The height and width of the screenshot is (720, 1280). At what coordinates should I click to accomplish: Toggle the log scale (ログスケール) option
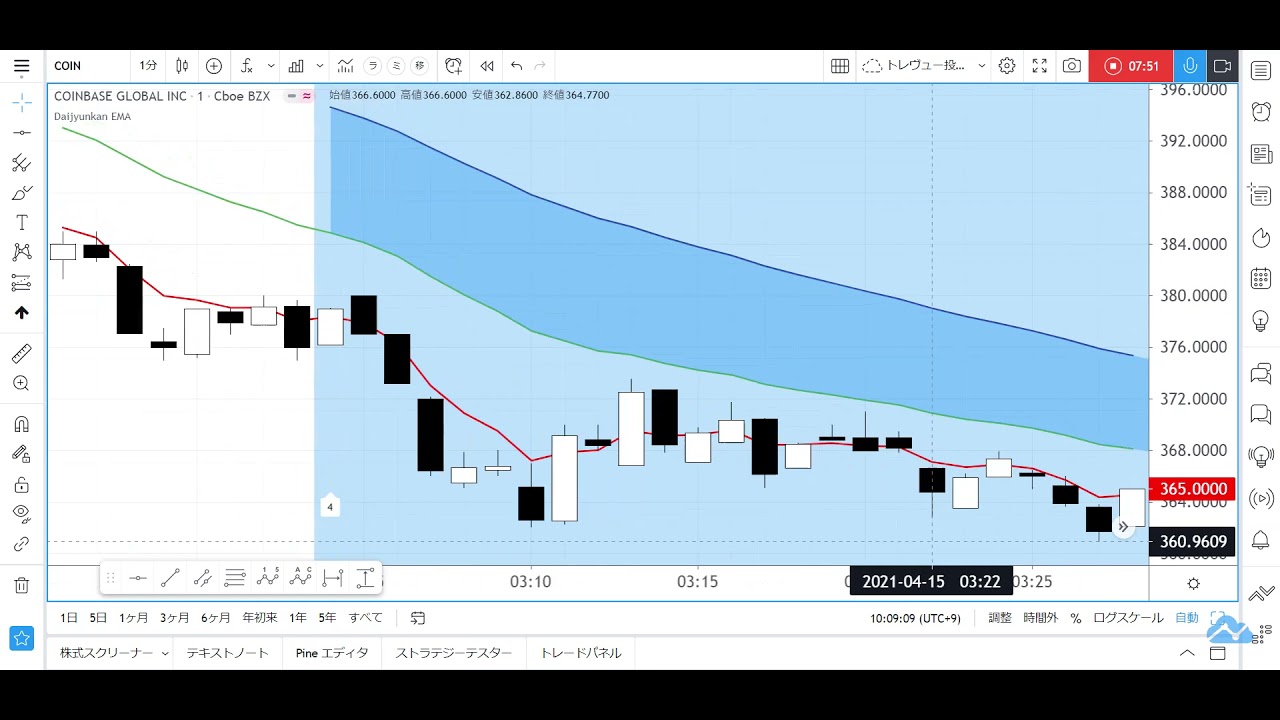1128,618
